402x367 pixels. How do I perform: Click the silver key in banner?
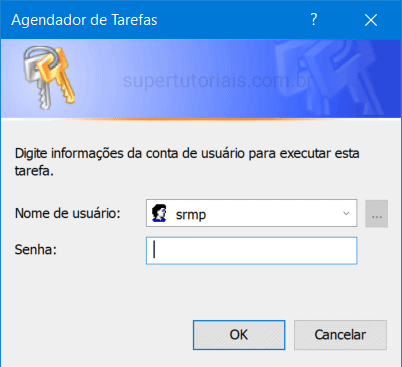click(38, 79)
